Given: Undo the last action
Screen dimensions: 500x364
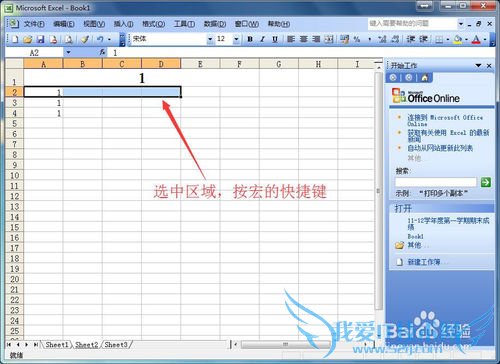Looking at the screenshot, I should coord(100,39).
